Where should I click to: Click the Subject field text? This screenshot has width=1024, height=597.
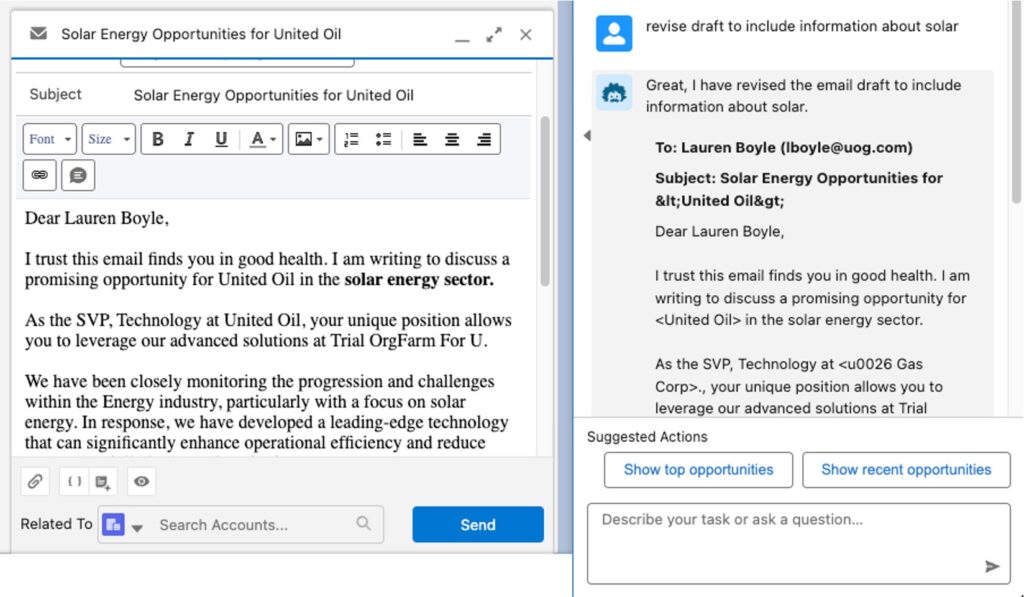point(274,95)
